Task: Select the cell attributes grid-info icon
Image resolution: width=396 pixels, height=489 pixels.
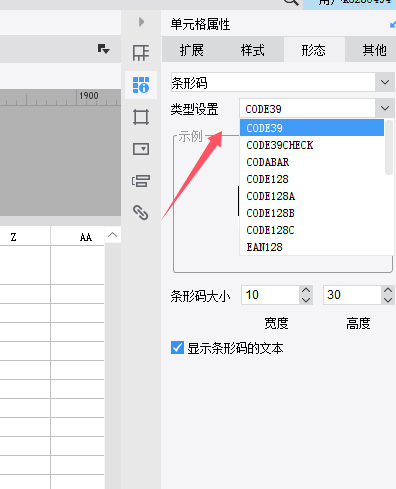Action: pos(141,85)
